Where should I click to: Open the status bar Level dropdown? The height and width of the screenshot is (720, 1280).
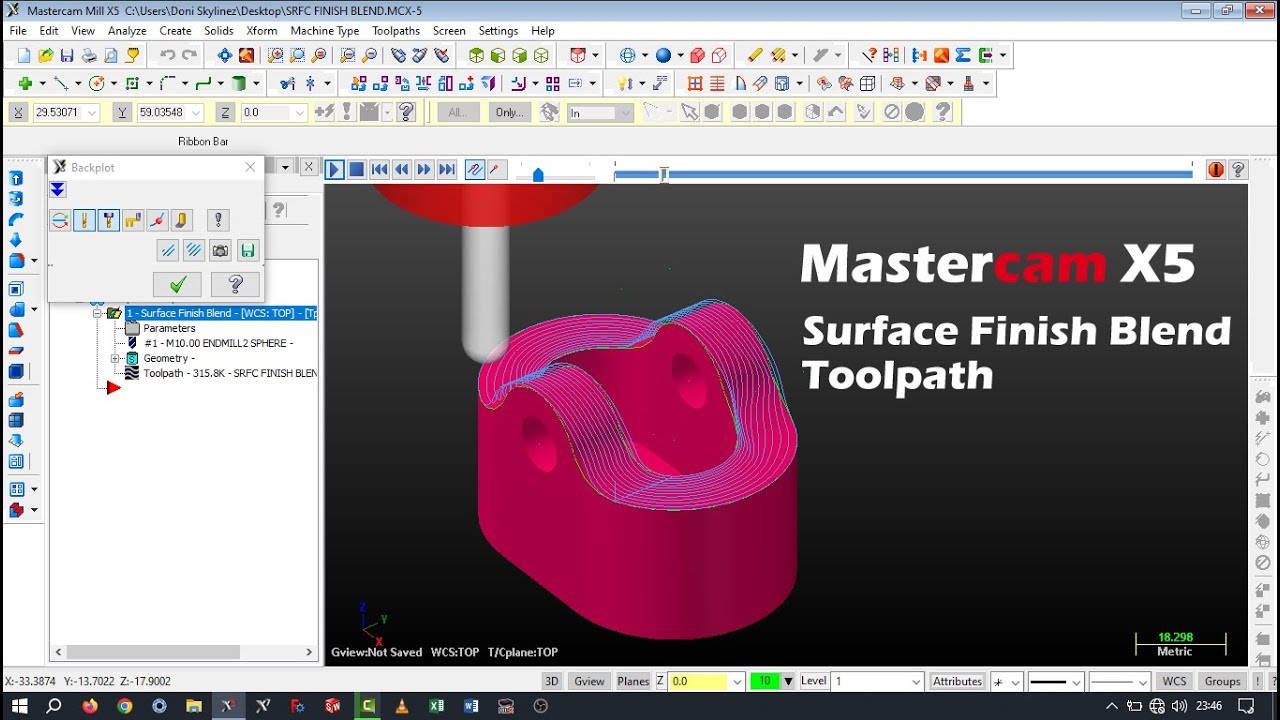pyautogui.click(x=915, y=681)
